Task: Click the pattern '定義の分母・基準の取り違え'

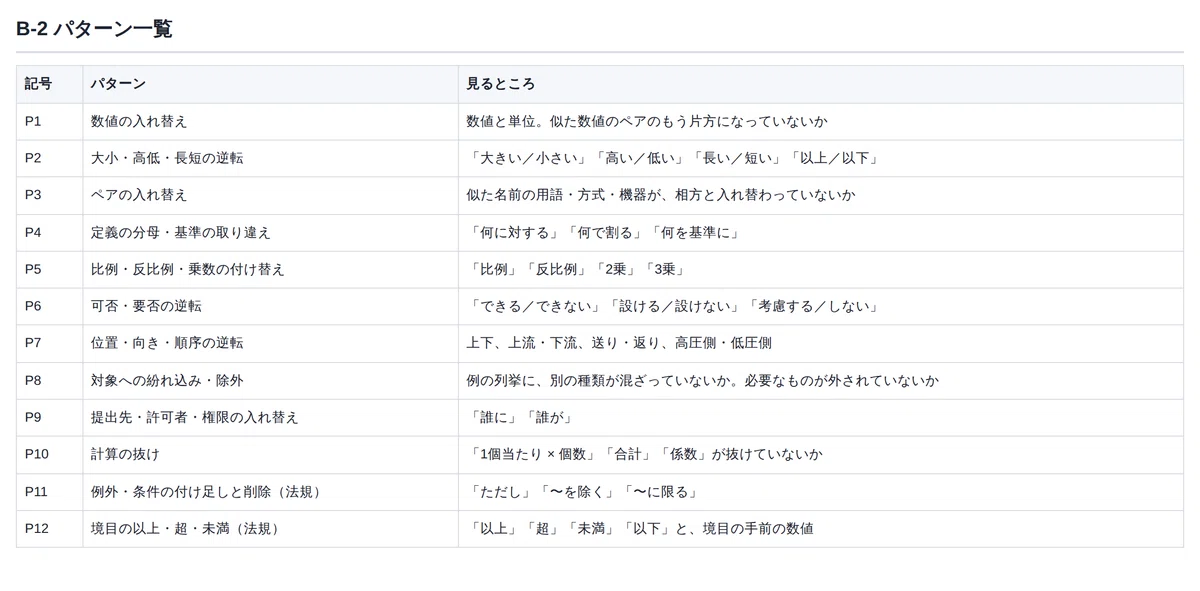Action: [181, 232]
